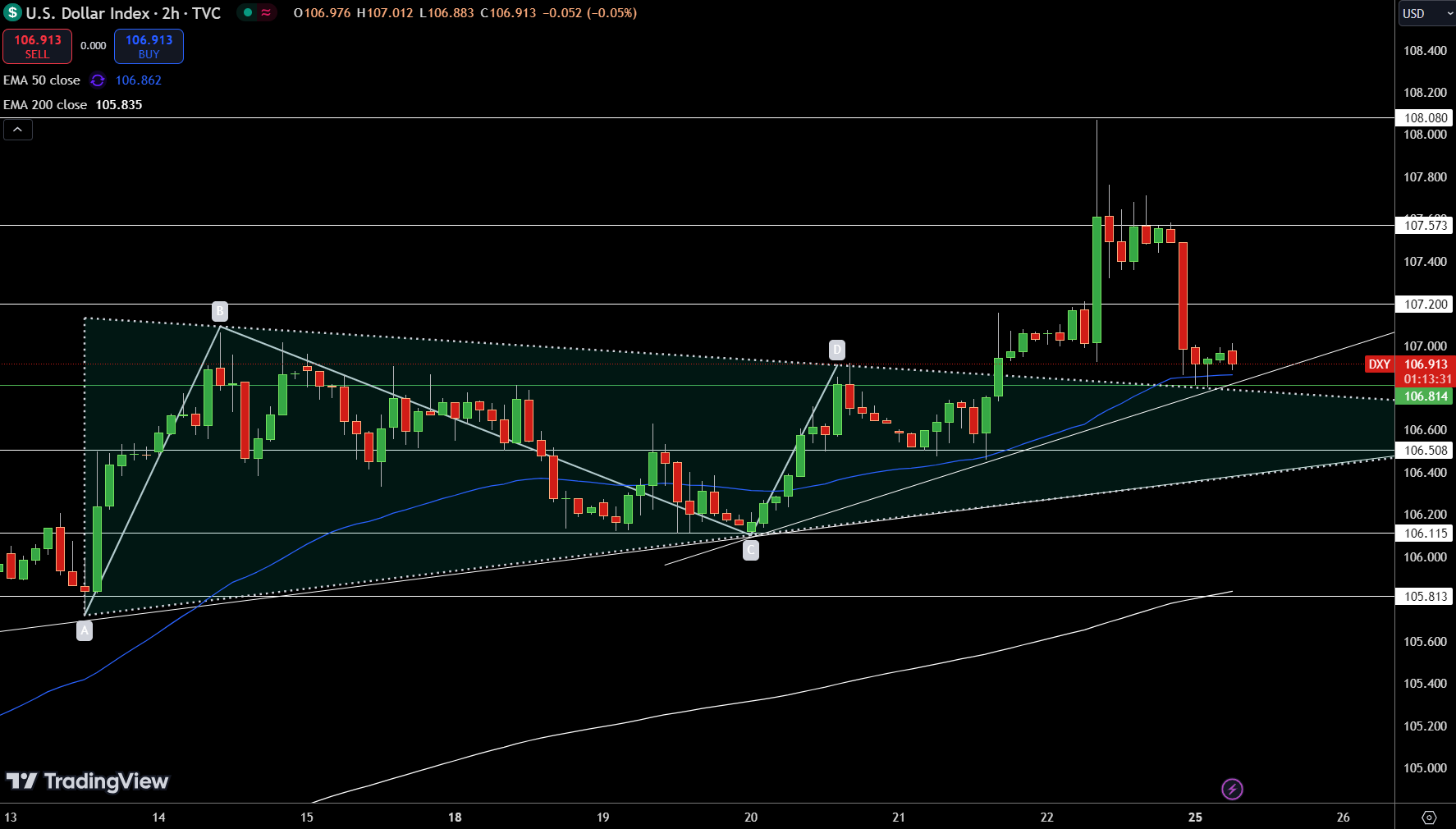Select the EMA 50 close indicator label
Viewport: 1456px width, 829px height.
42,80
